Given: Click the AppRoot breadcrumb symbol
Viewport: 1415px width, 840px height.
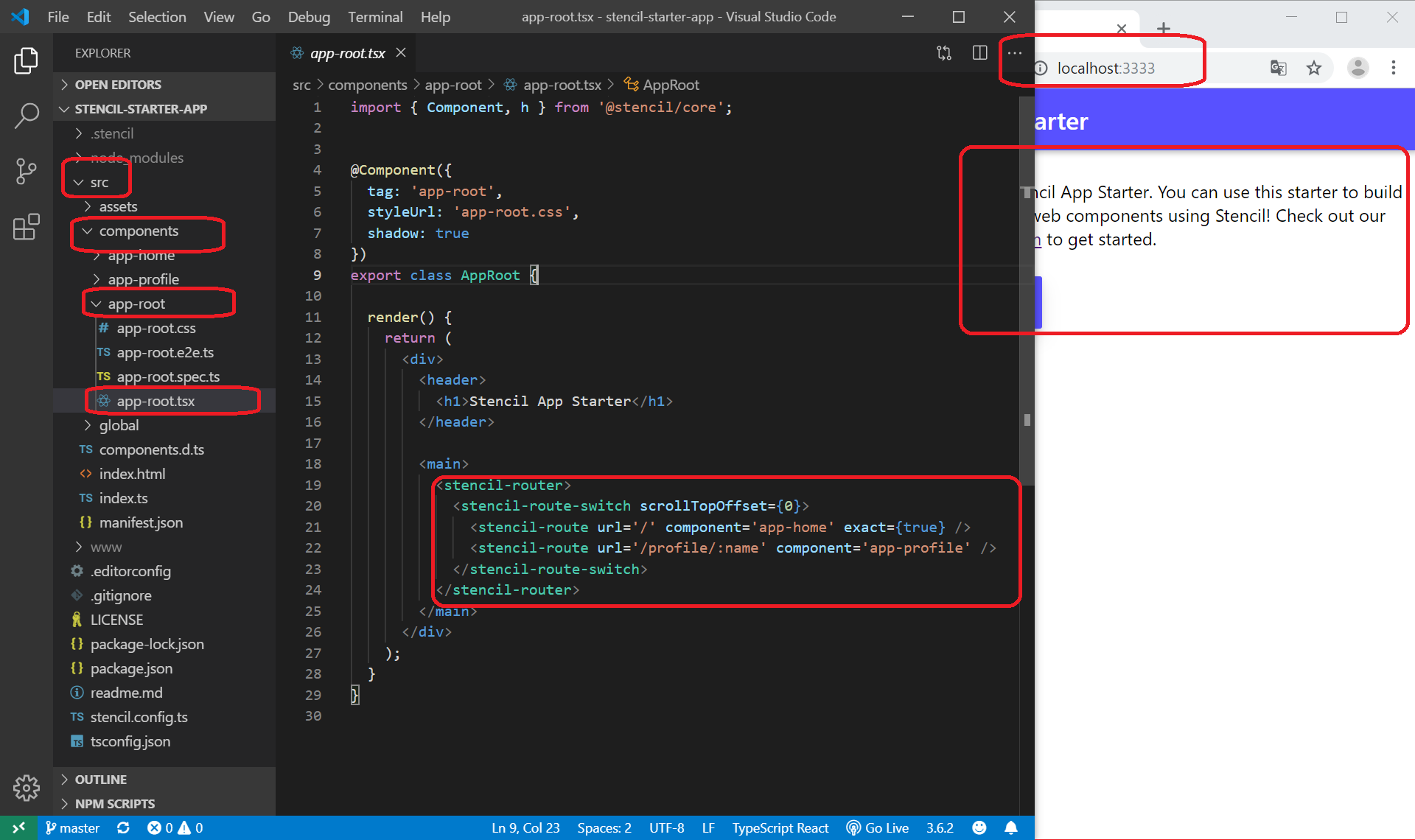Looking at the screenshot, I should (x=661, y=85).
